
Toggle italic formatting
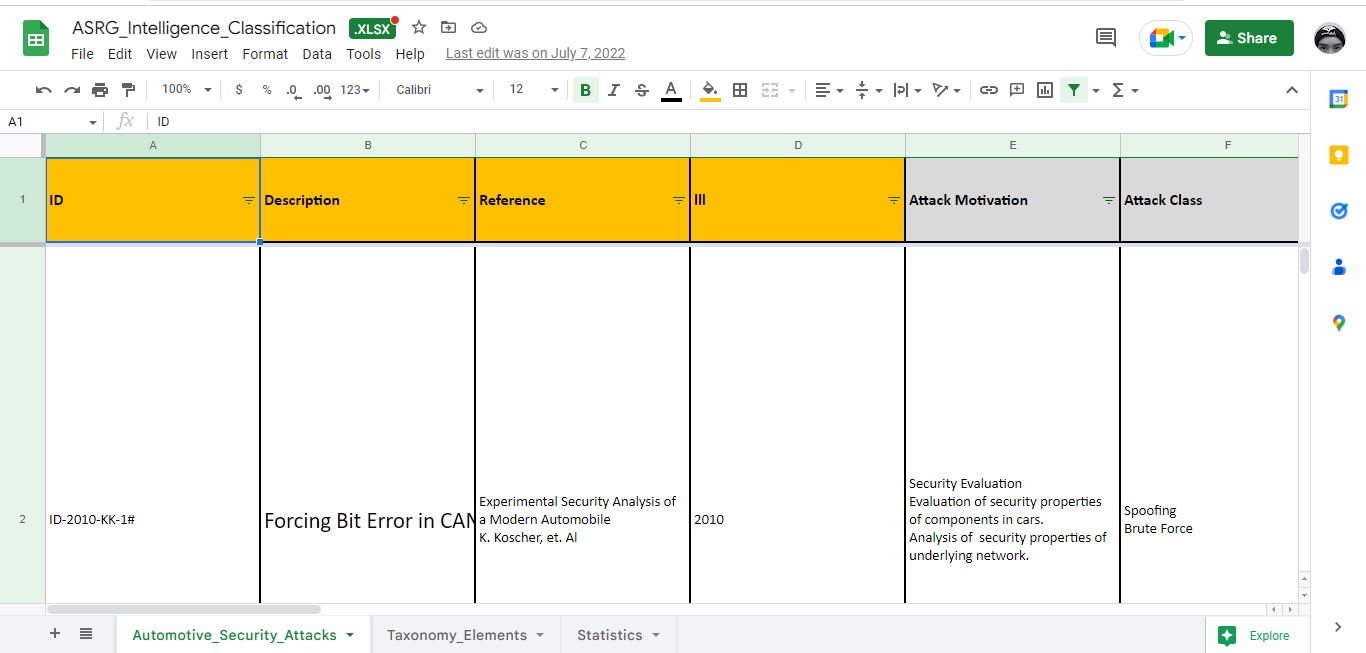614,90
